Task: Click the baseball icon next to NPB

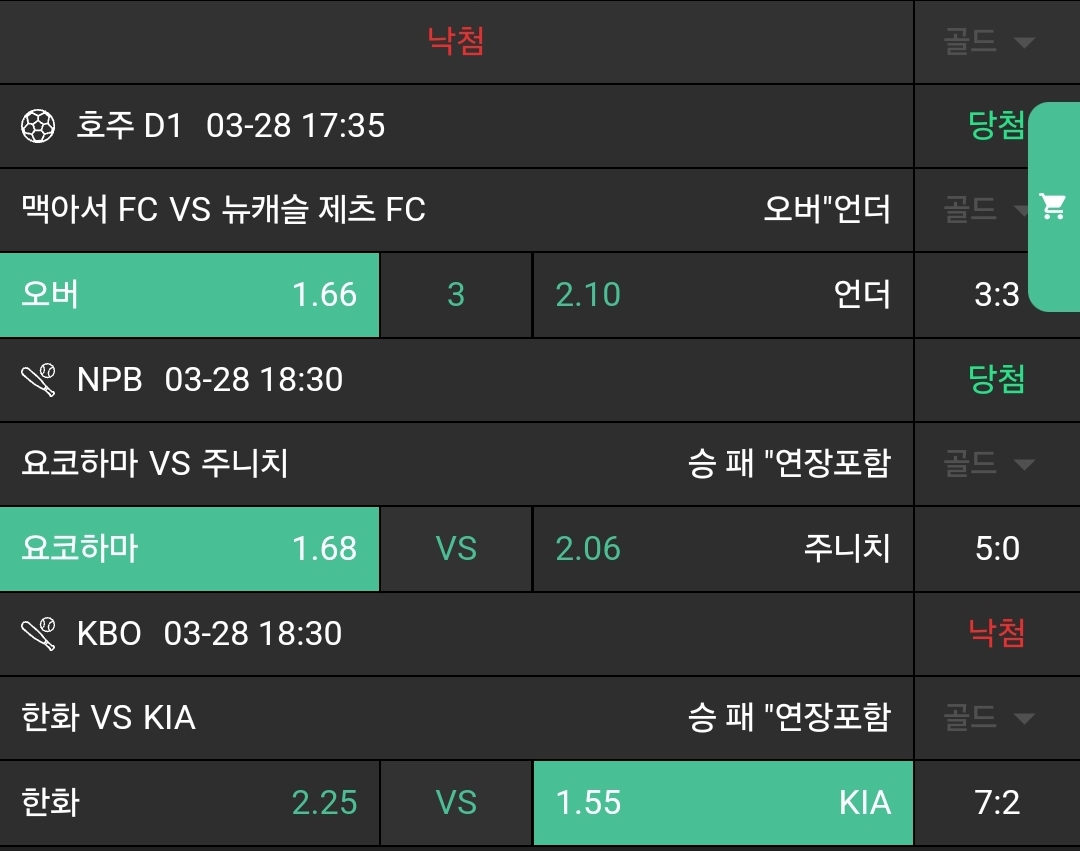Action: click(38, 380)
